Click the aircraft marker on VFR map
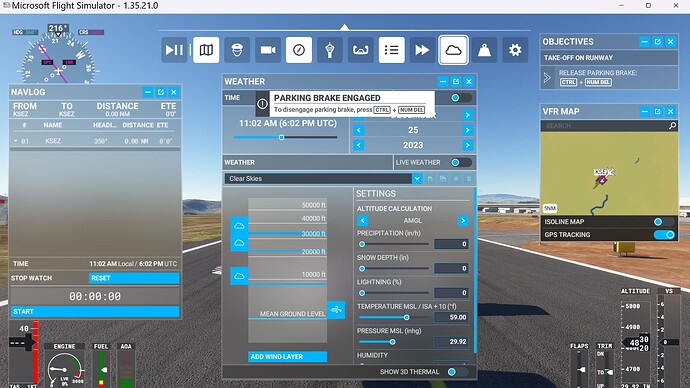 (602, 179)
